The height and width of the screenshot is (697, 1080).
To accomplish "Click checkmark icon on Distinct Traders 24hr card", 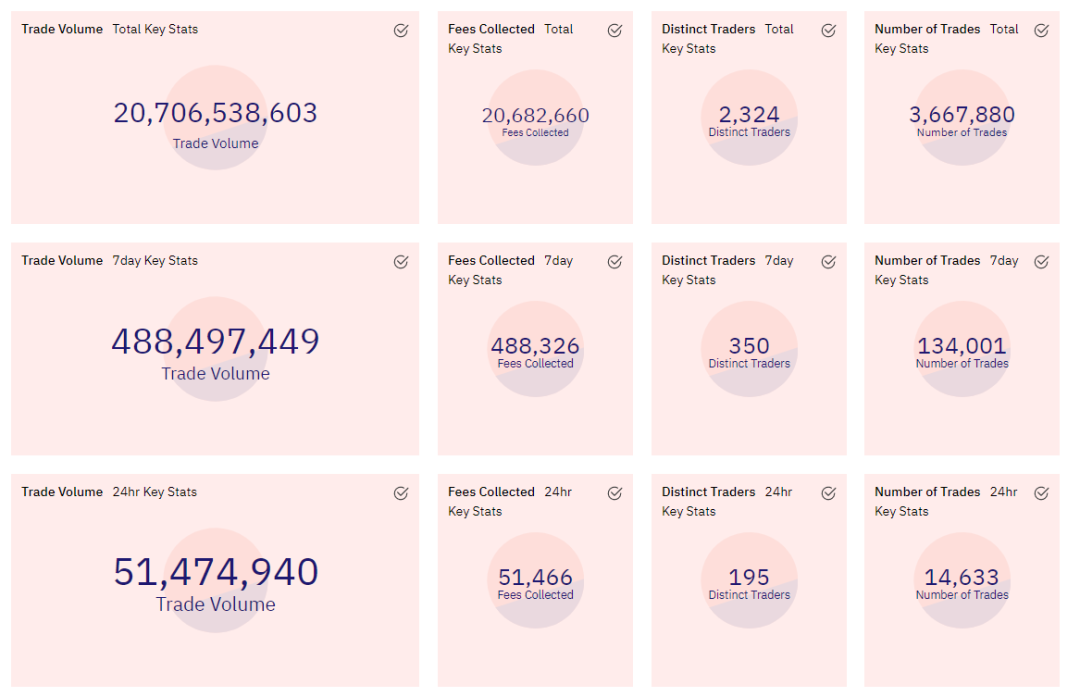I will click(829, 493).
